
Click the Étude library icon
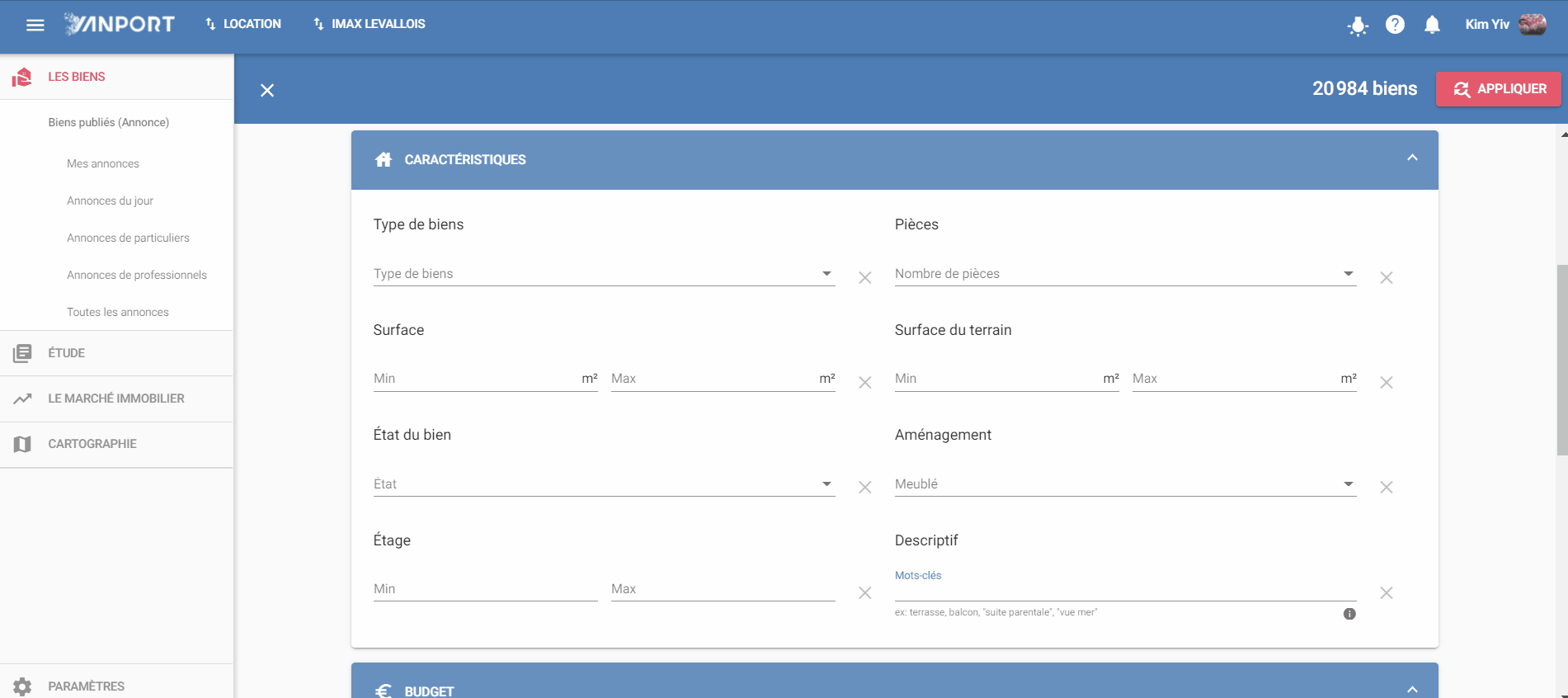click(x=22, y=353)
